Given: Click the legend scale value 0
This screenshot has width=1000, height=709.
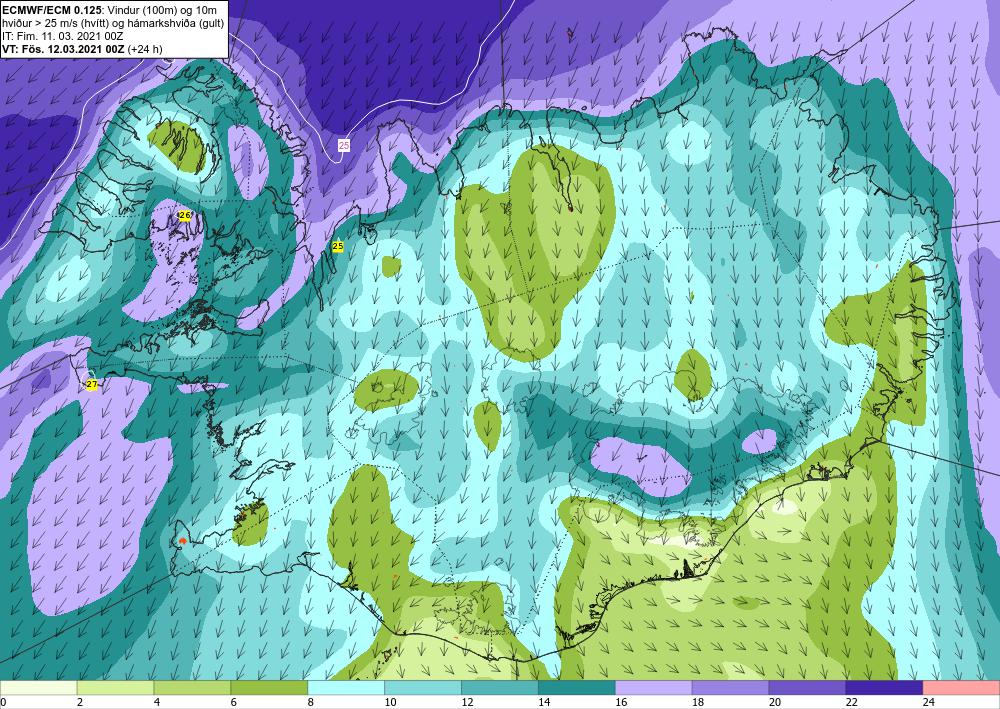Looking at the screenshot, I should pyautogui.click(x=3, y=703).
